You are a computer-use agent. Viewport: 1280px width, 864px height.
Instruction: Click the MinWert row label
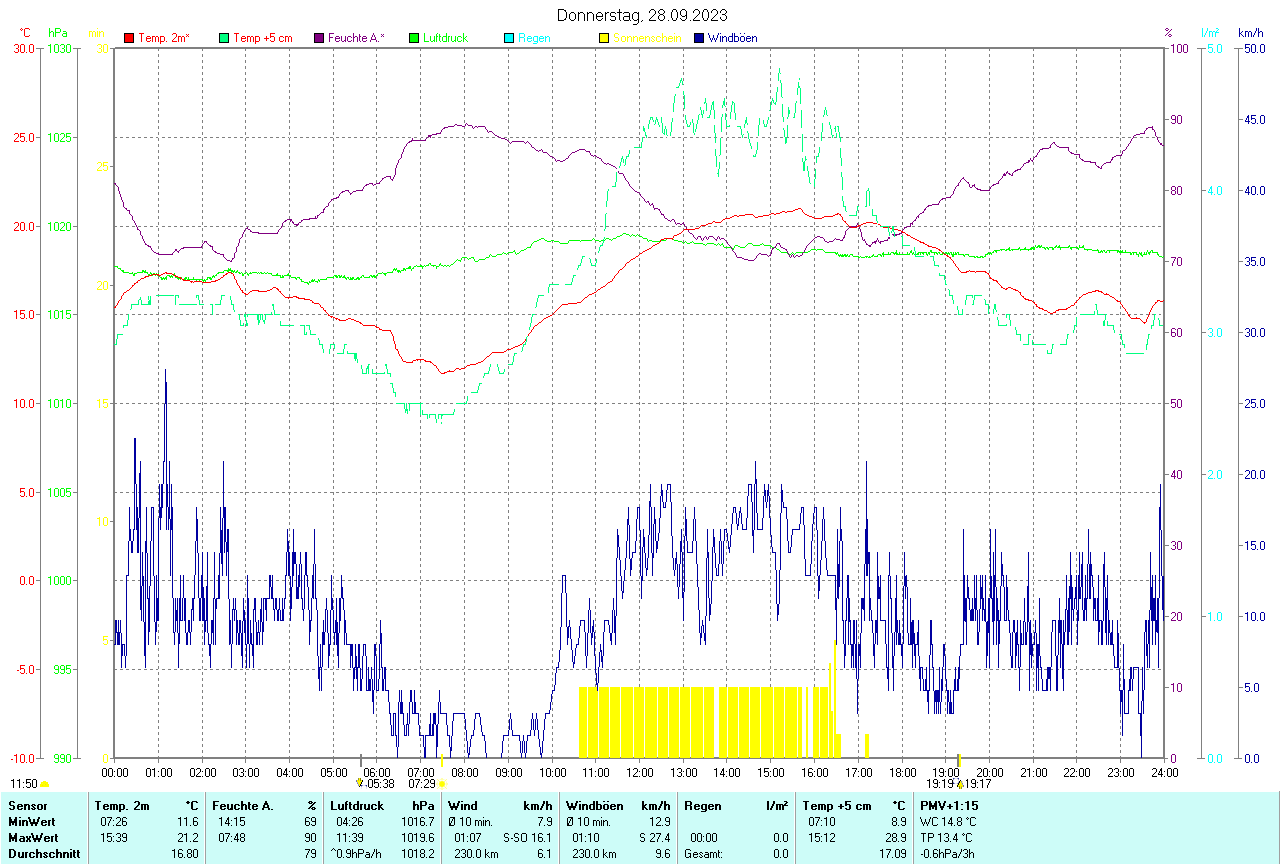[x=33, y=822]
